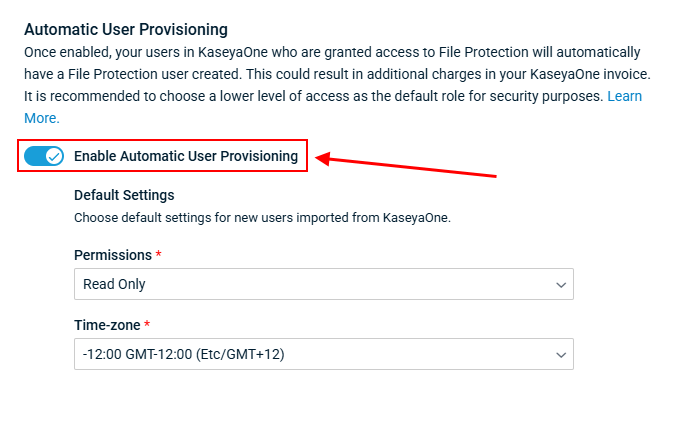The width and height of the screenshot is (675, 424).
Task: Click the Permissions field label
Action: click(113, 255)
